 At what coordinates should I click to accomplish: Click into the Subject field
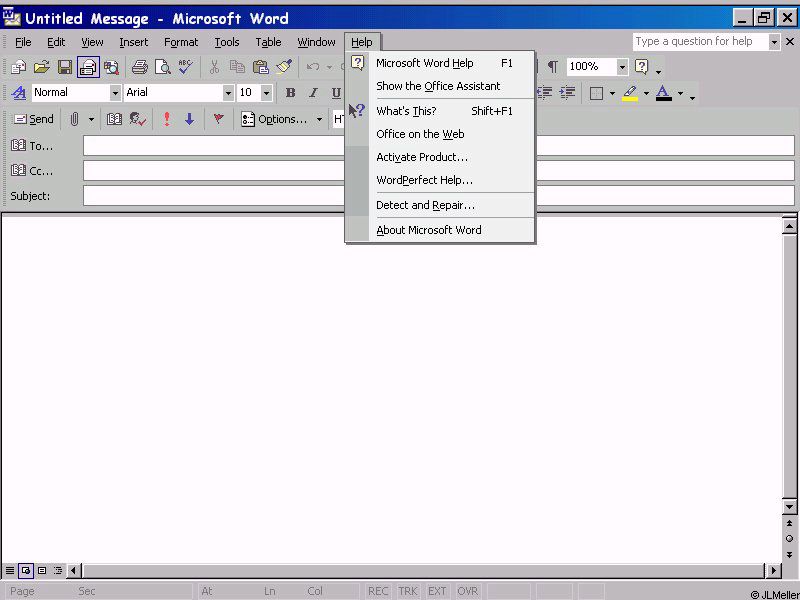pyautogui.click(x=439, y=196)
